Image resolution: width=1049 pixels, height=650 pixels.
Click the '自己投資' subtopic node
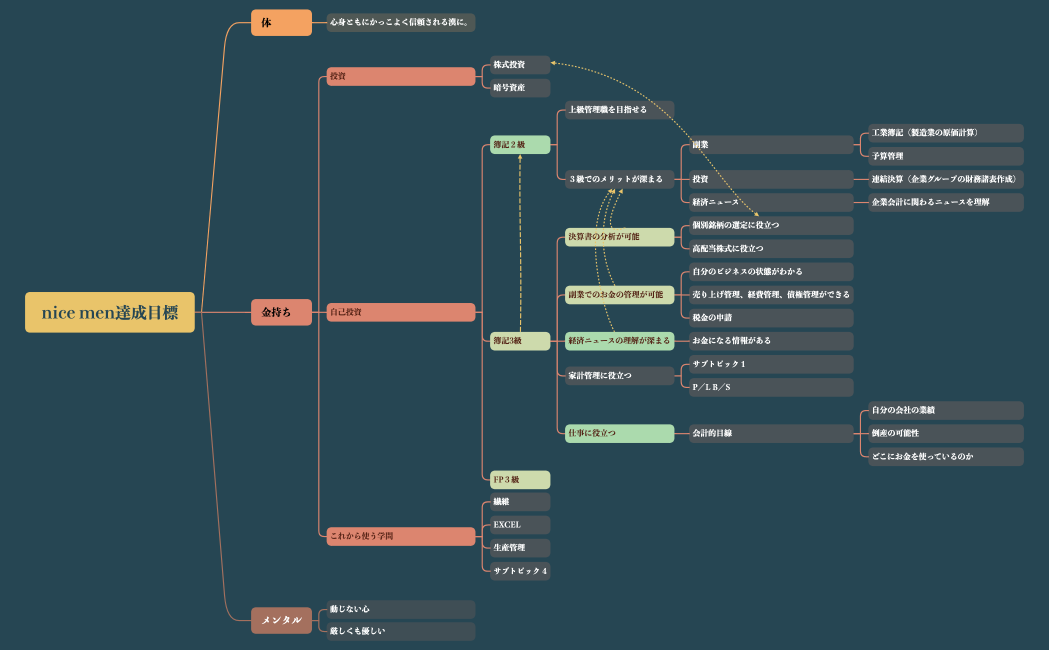[401, 312]
